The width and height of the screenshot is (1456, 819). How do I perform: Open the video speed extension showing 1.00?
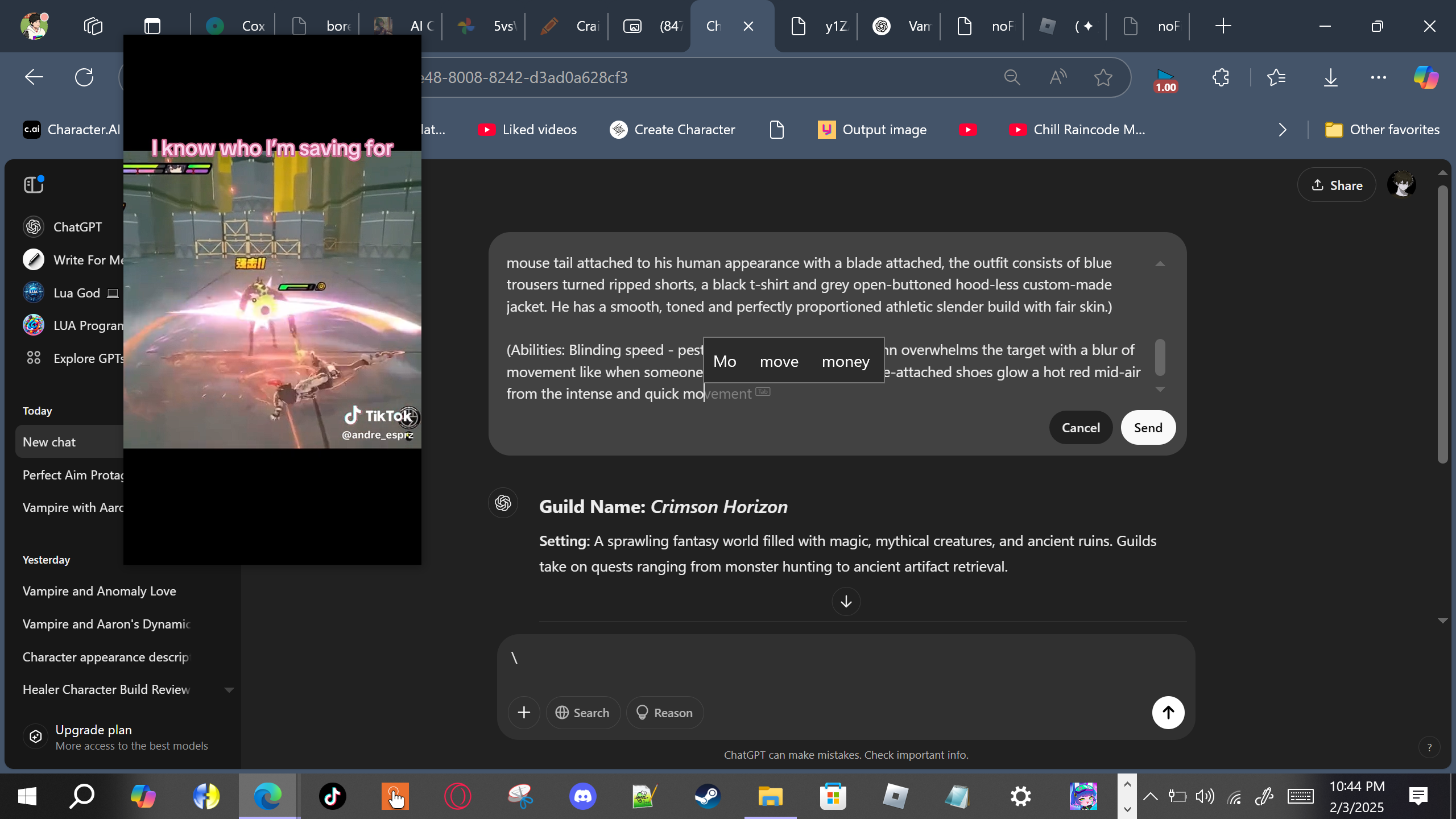pyautogui.click(x=1165, y=80)
